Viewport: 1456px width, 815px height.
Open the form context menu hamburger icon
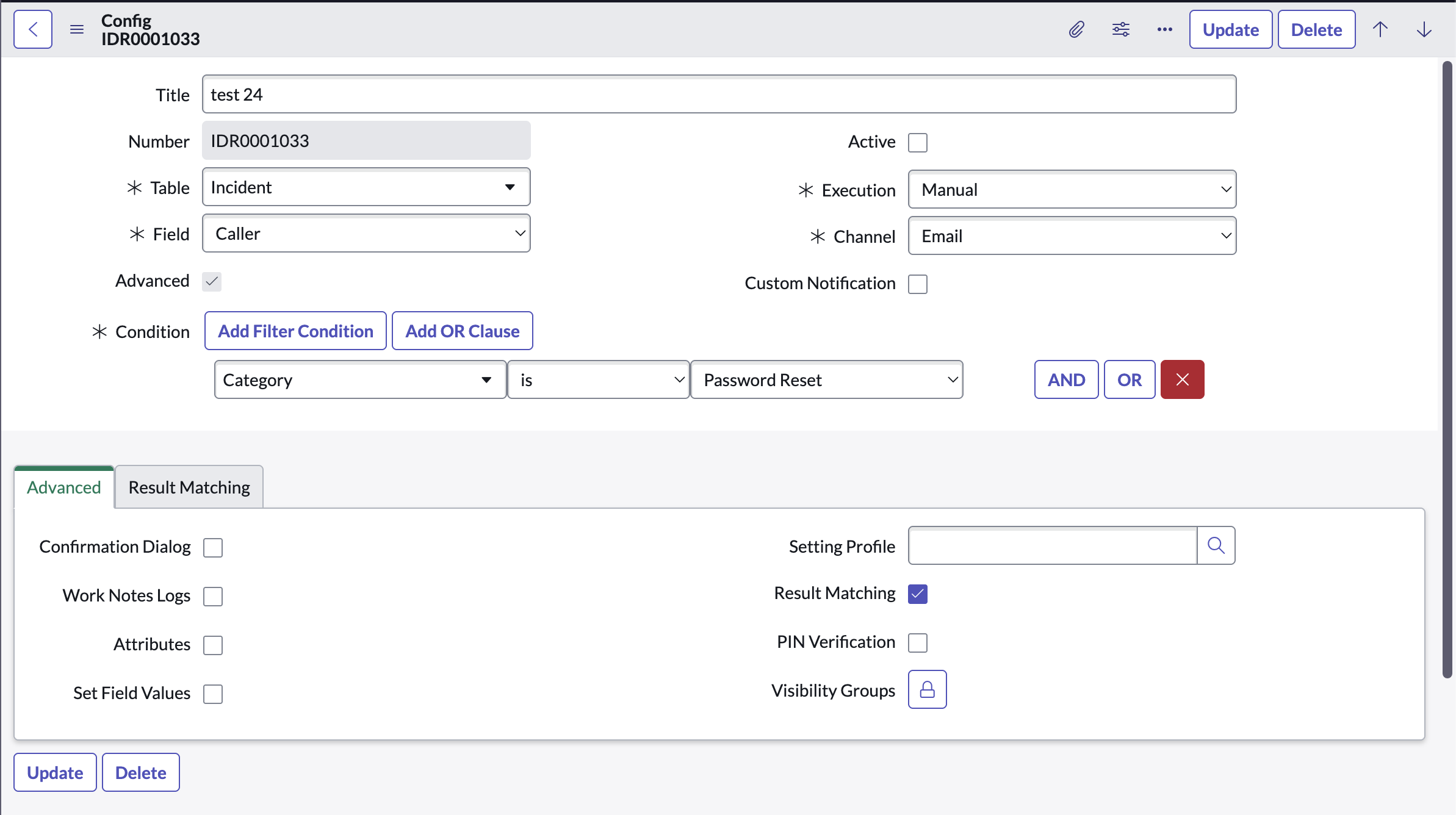coord(77,29)
